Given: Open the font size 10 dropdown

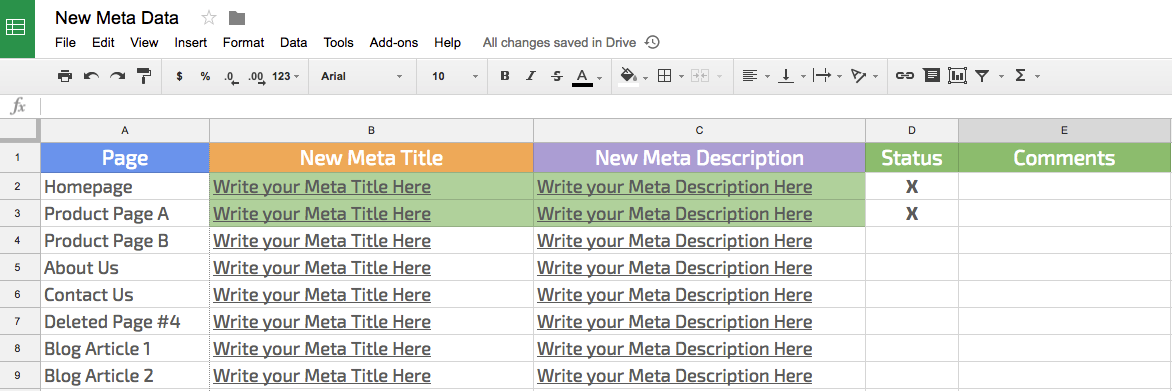Looking at the screenshot, I should tap(455, 76).
